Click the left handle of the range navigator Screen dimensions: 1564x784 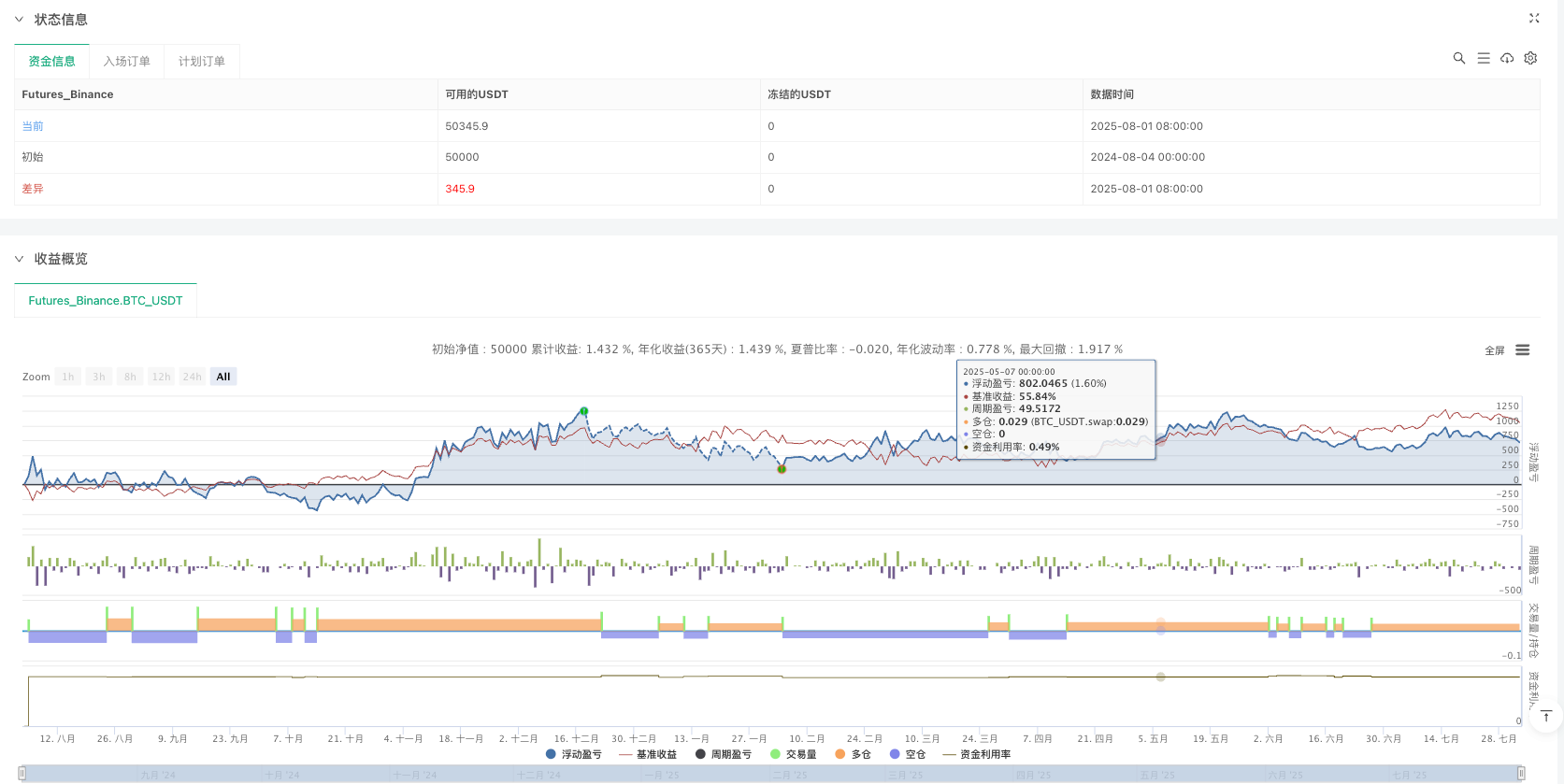pos(22,773)
